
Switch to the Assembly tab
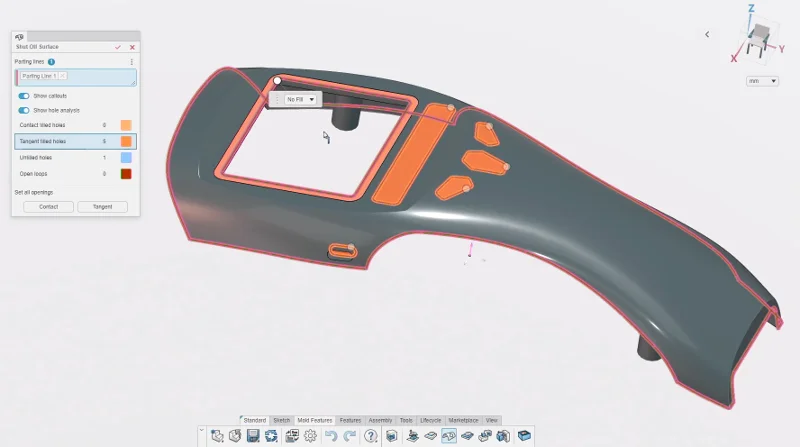[x=380, y=420]
